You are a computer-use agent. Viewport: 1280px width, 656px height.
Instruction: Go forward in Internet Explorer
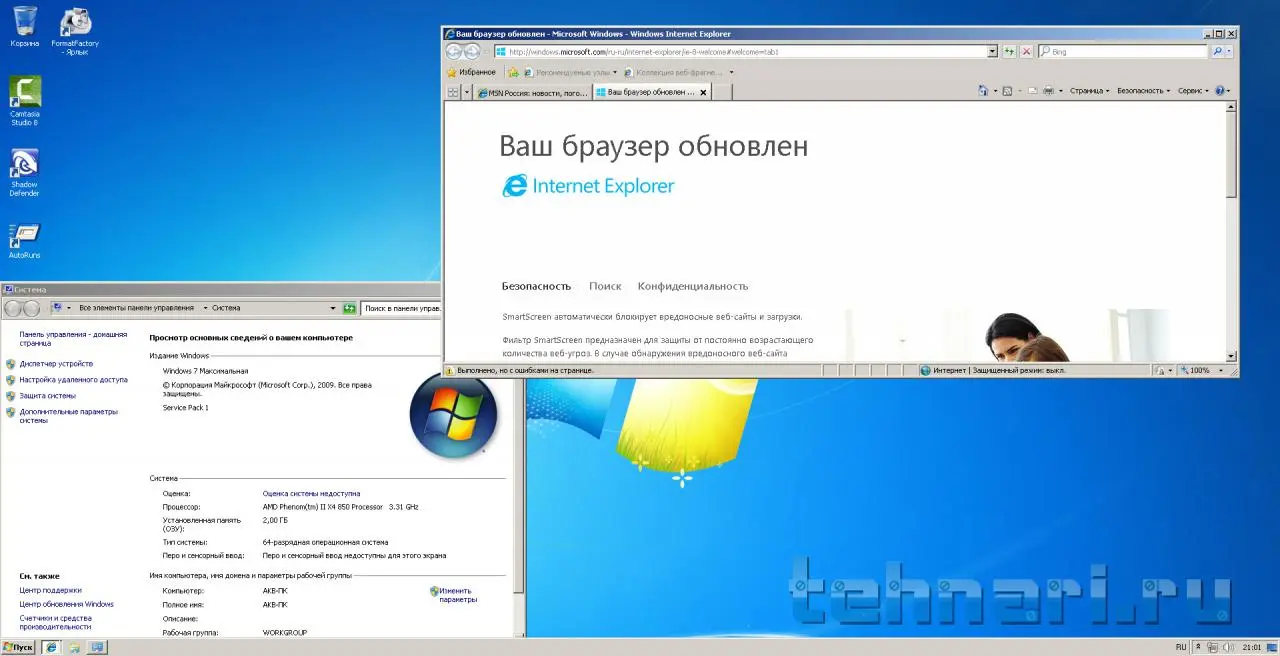pos(472,51)
